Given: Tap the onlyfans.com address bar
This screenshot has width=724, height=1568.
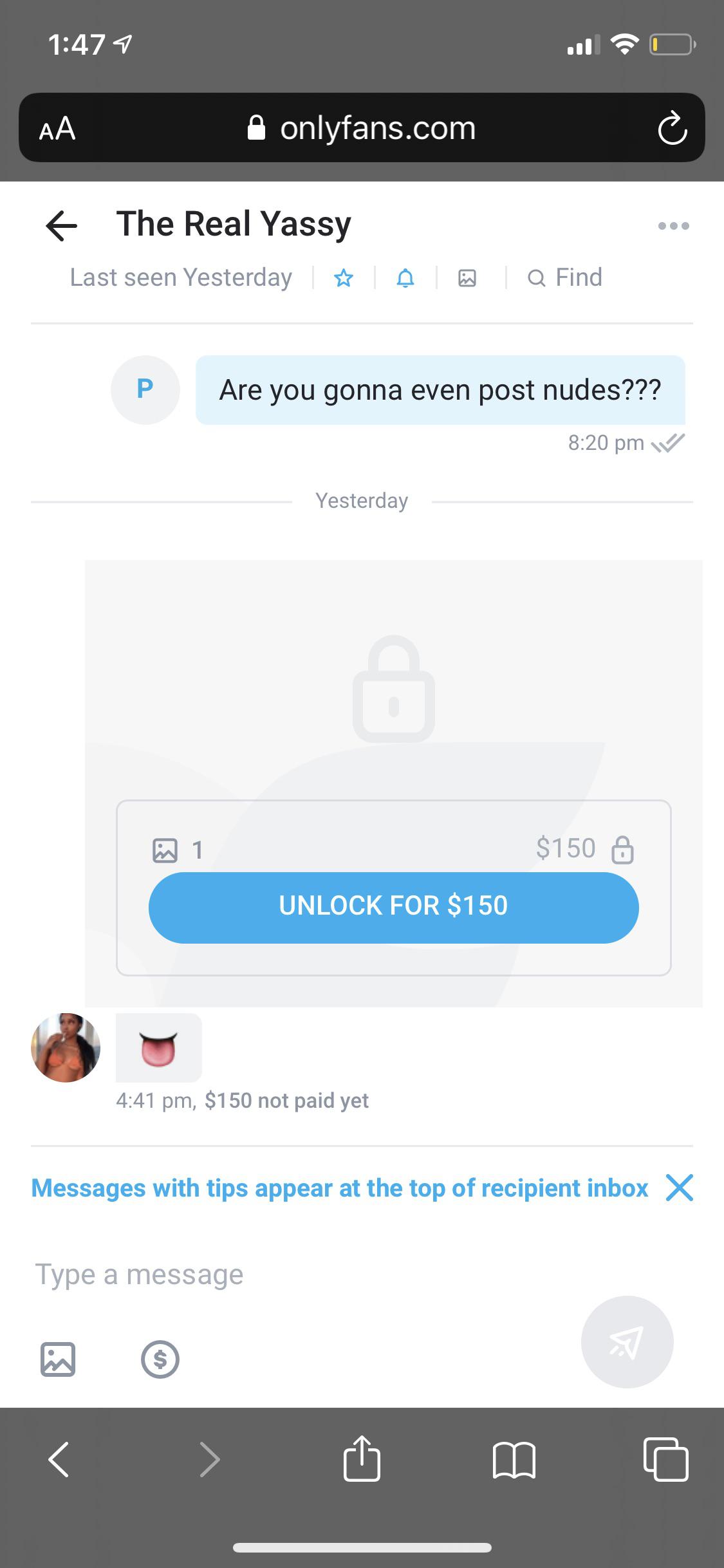Looking at the screenshot, I should pos(362,127).
